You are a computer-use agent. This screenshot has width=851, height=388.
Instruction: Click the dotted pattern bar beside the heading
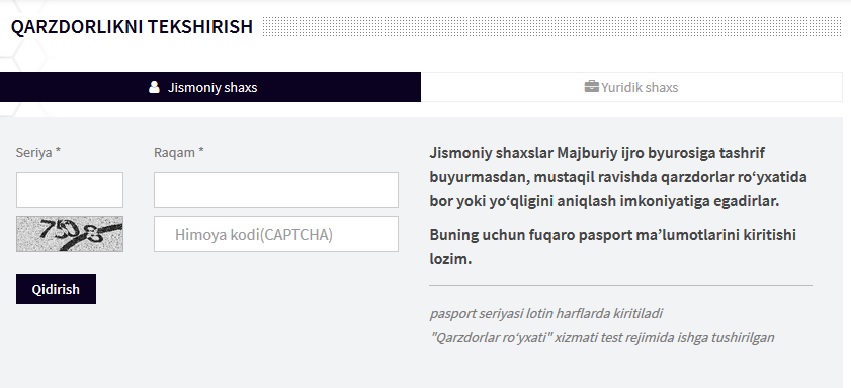pos(552,27)
